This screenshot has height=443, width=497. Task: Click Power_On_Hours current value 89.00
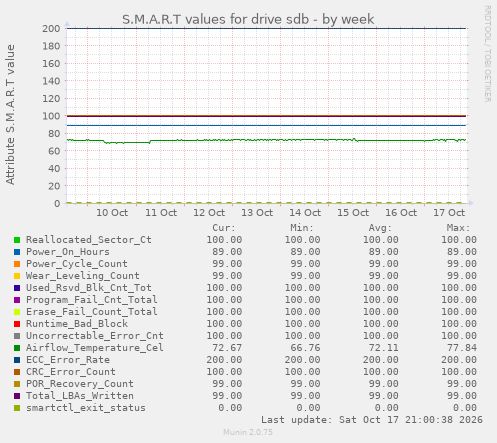tap(227, 252)
